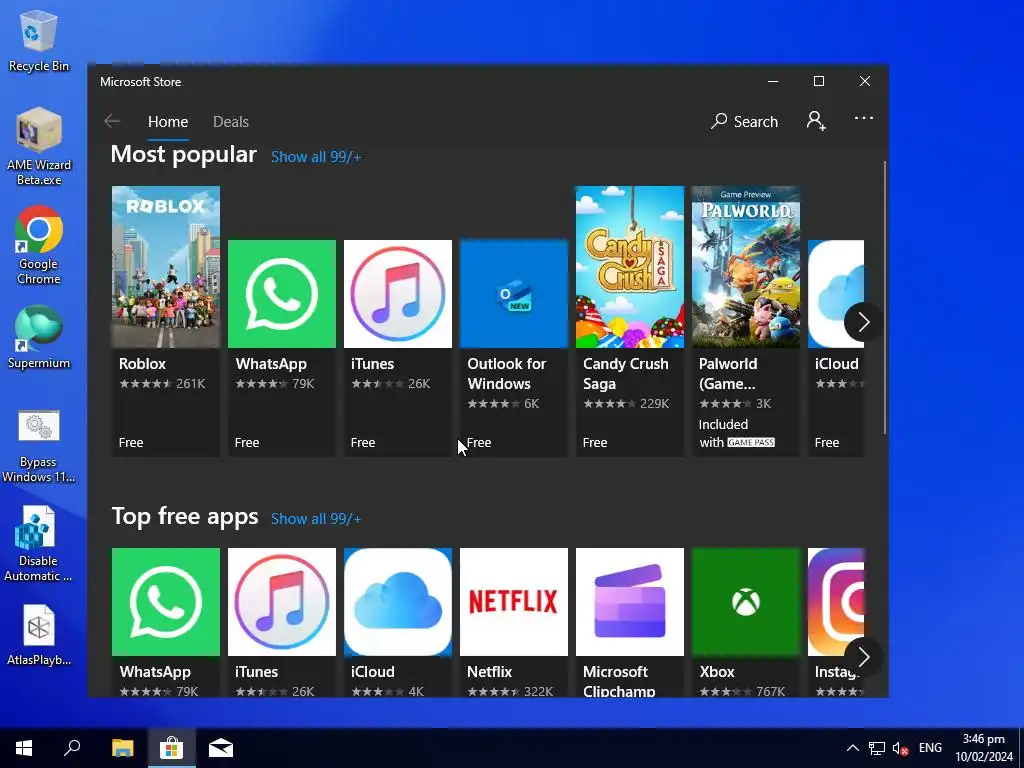The height and width of the screenshot is (768, 1024).
Task: Show hidden tray icons chevron
Action: (852, 748)
